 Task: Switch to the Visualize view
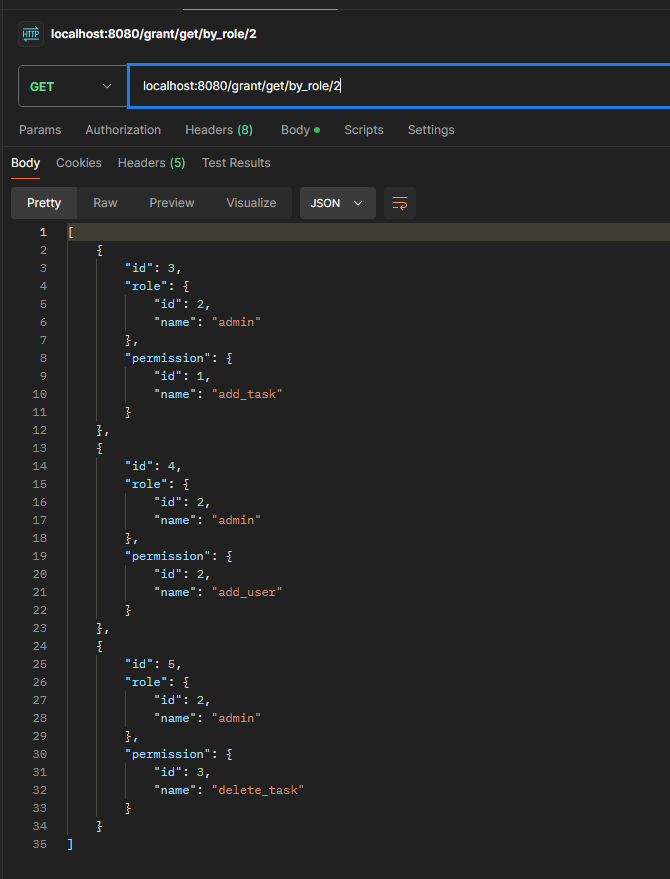[251, 203]
